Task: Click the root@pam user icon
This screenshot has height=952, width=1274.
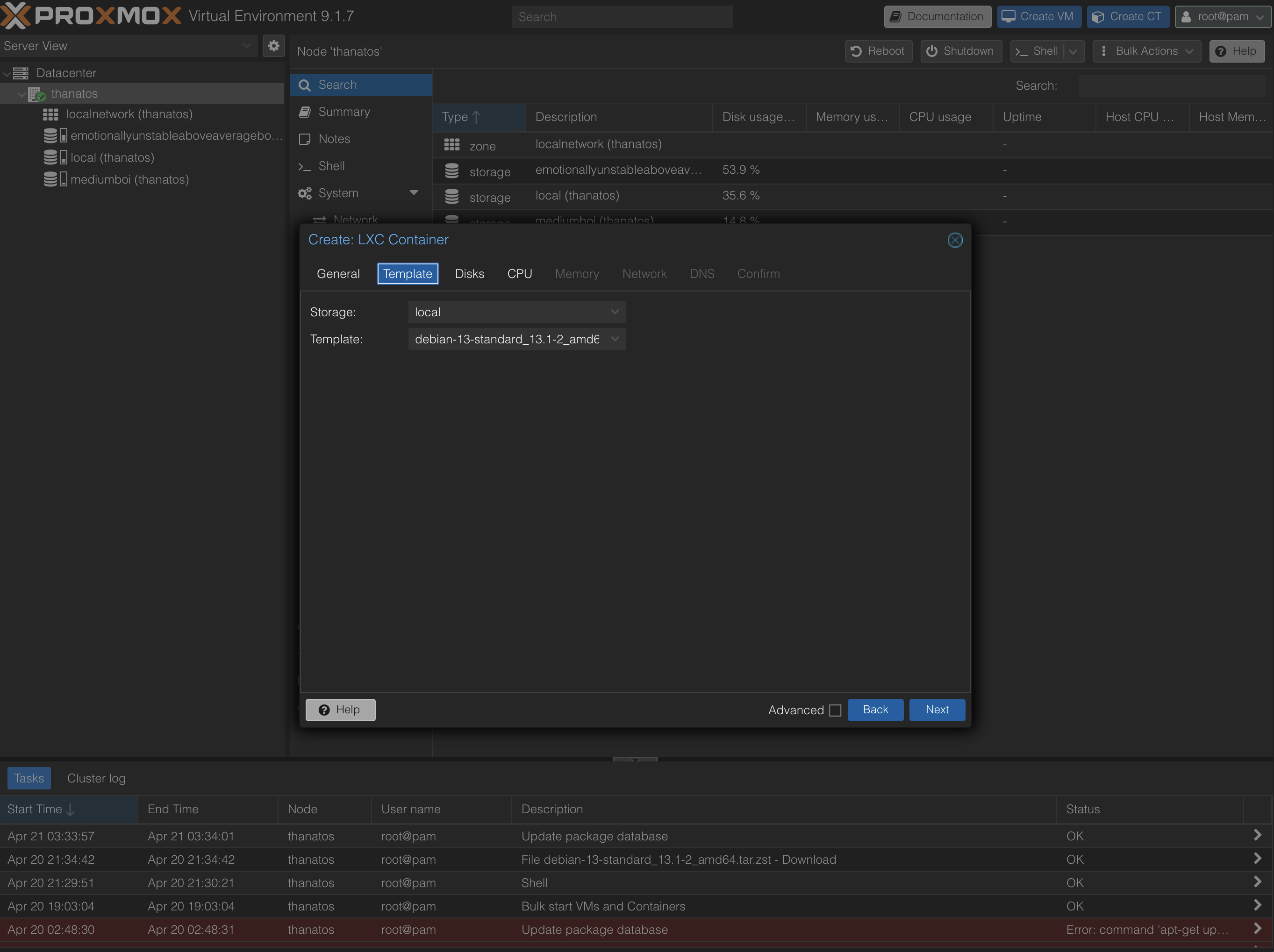Action: (x=1186, y=17)
